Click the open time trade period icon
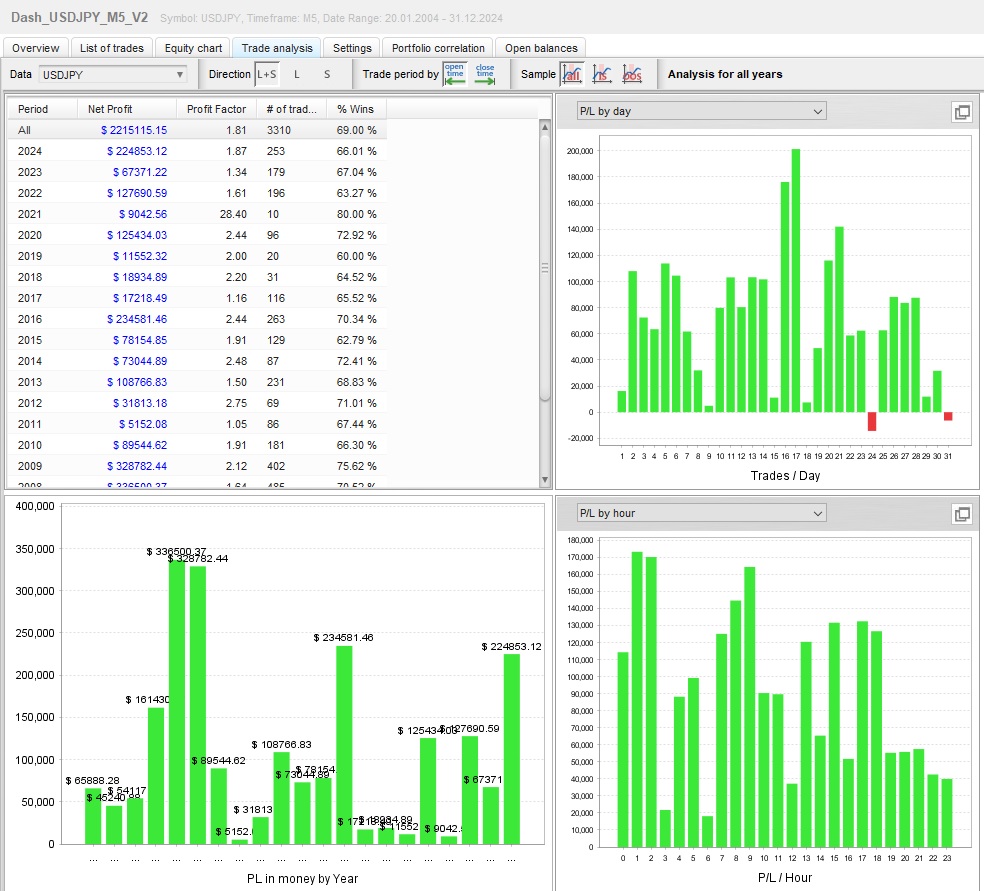984x891 pixels. [455, 73]
